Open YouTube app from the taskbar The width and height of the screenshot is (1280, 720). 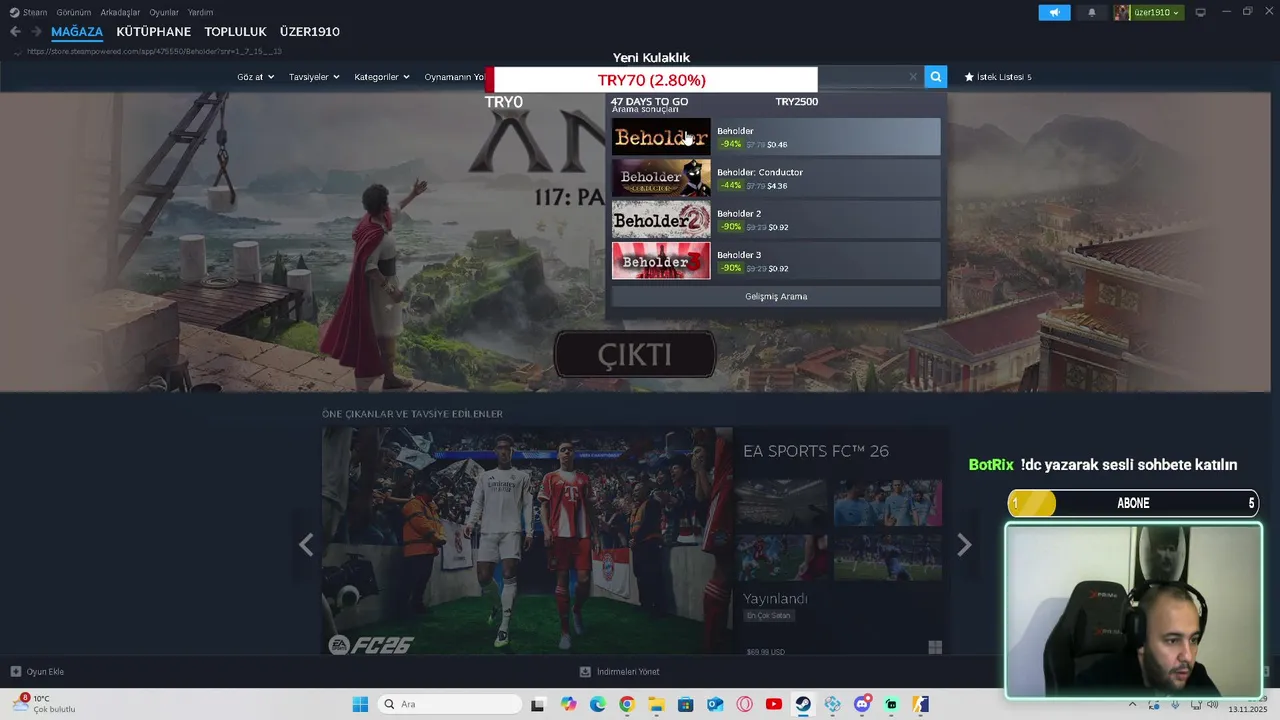click(774, 704)
